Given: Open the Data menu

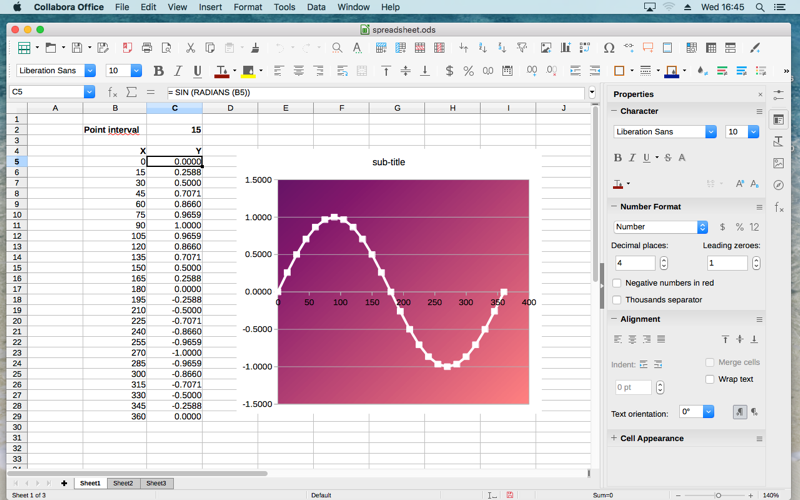Looking at the screenshot, I should (x=316, y=7).
